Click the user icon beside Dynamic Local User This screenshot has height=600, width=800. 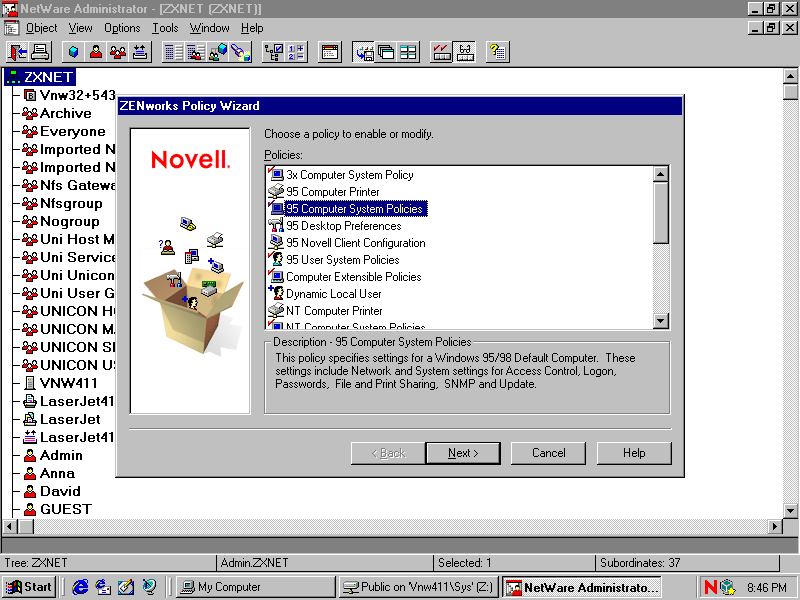coord(276,293)
